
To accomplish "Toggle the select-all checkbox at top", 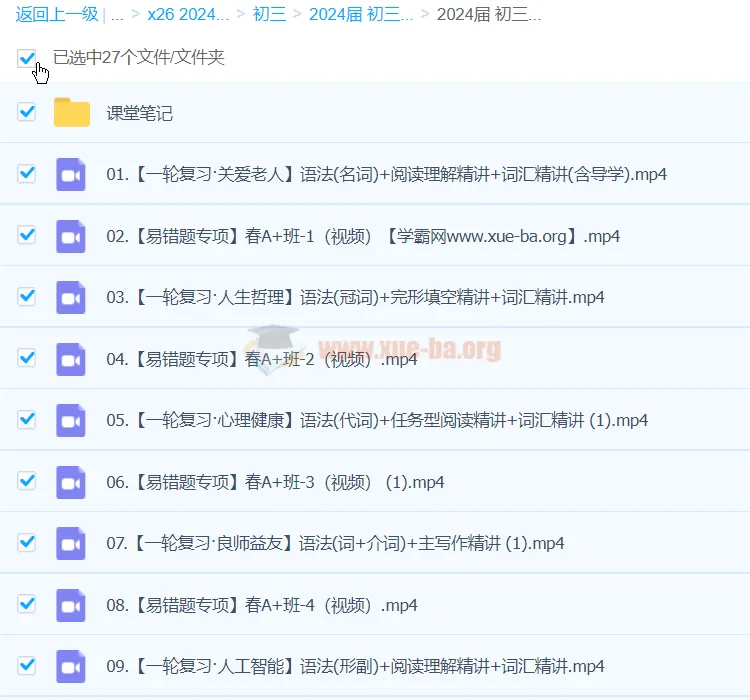I will [27, 58].
